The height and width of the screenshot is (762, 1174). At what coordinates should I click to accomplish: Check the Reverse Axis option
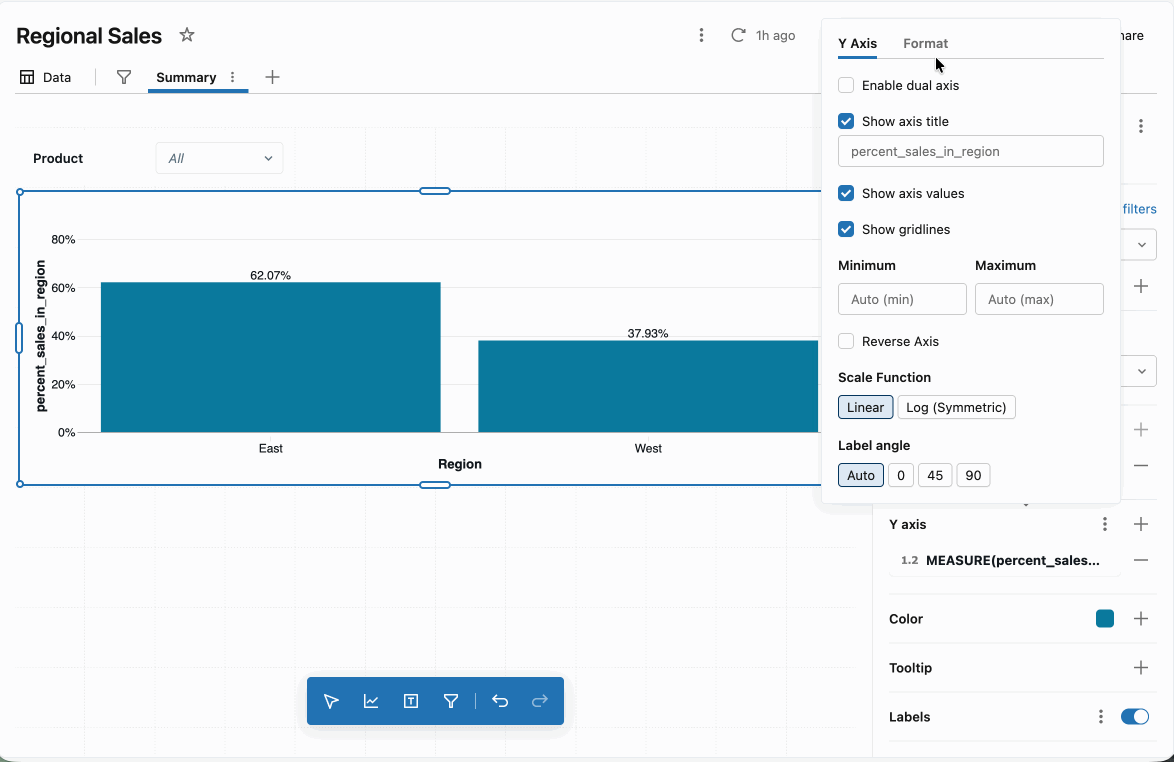pos(845,341)
